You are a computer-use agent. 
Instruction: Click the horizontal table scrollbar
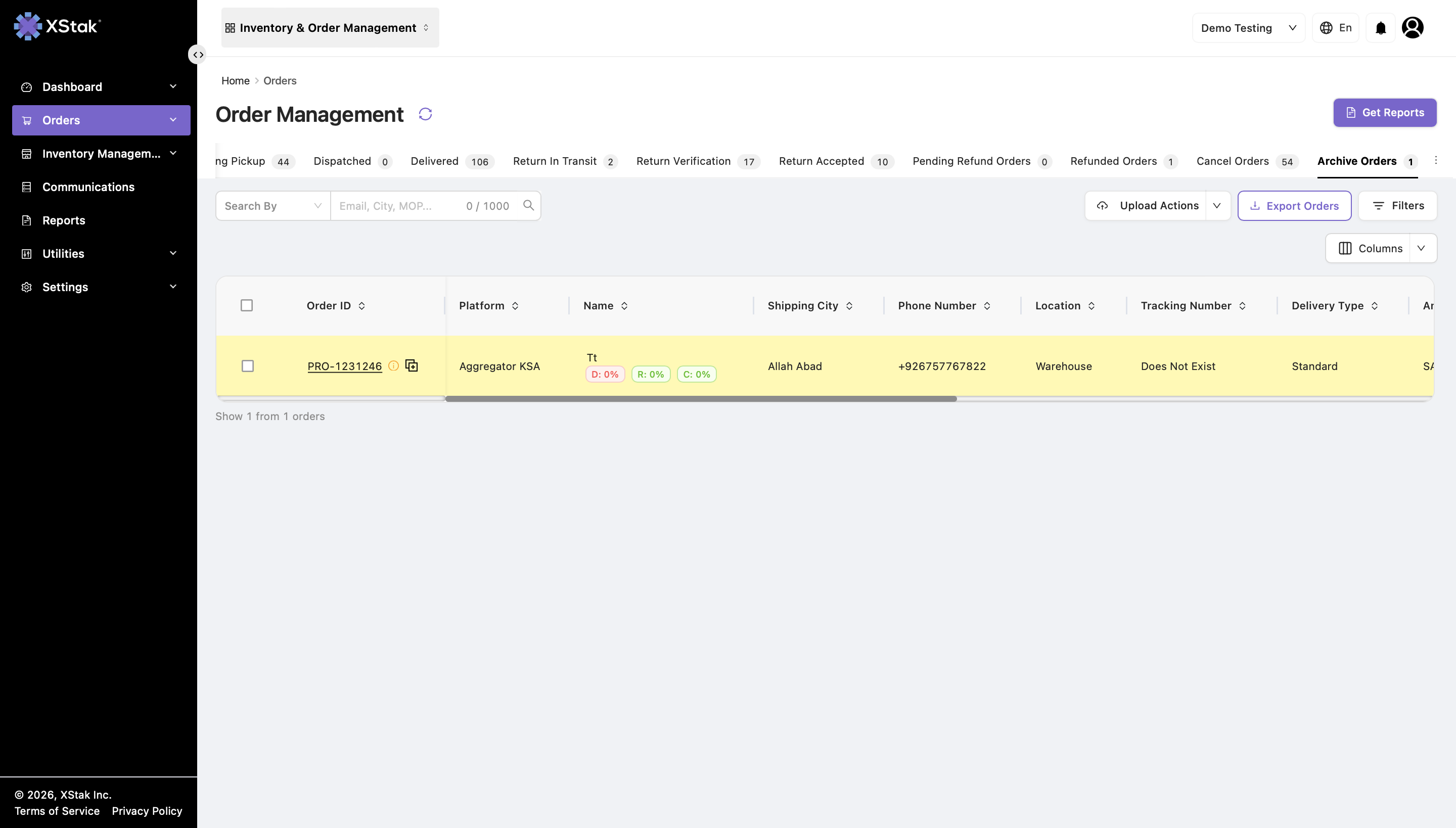[x=701, y=399]
